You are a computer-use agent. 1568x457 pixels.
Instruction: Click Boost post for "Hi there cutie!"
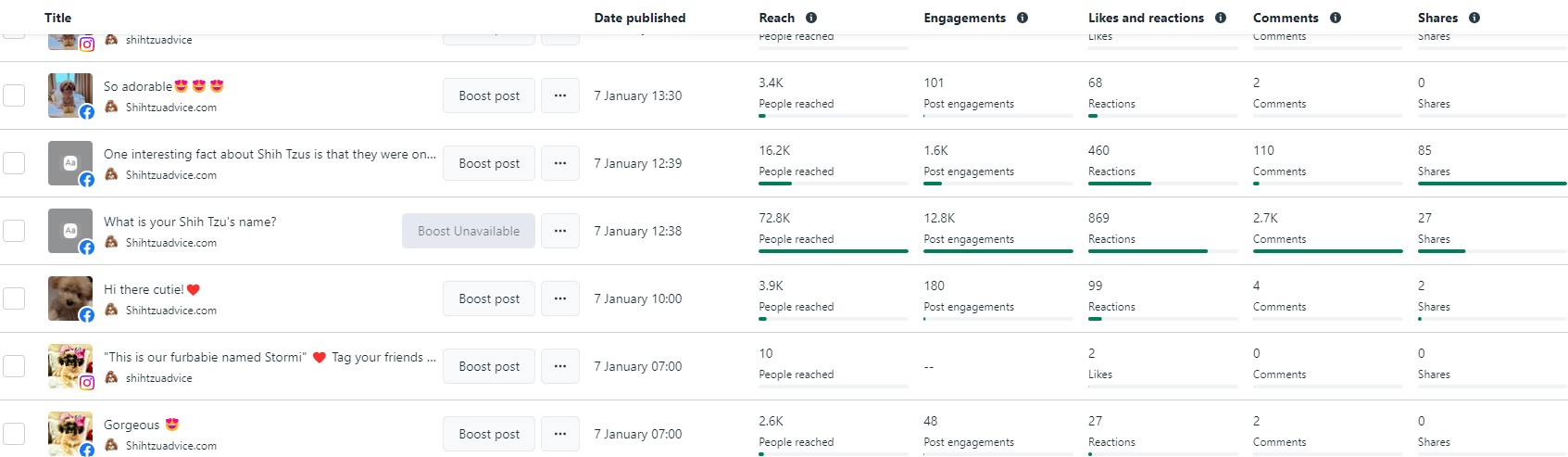(x=489, y=298)
